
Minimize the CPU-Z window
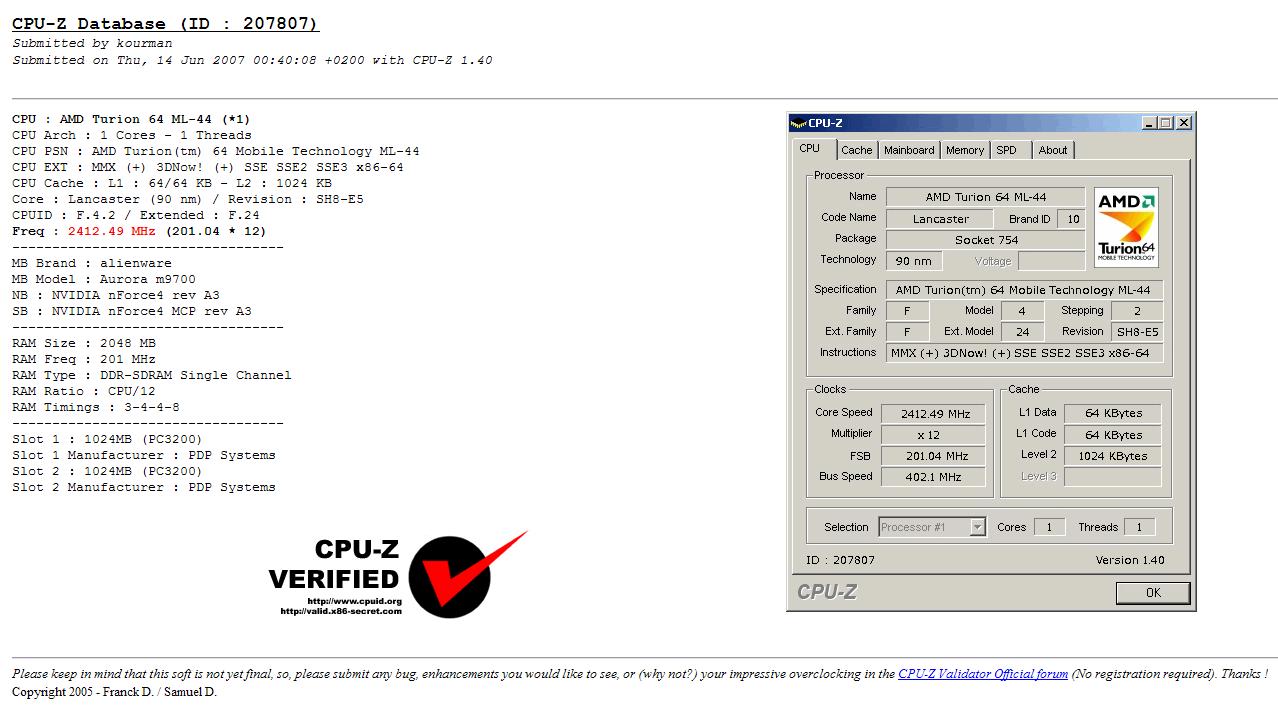click(x=1150, y=123)
